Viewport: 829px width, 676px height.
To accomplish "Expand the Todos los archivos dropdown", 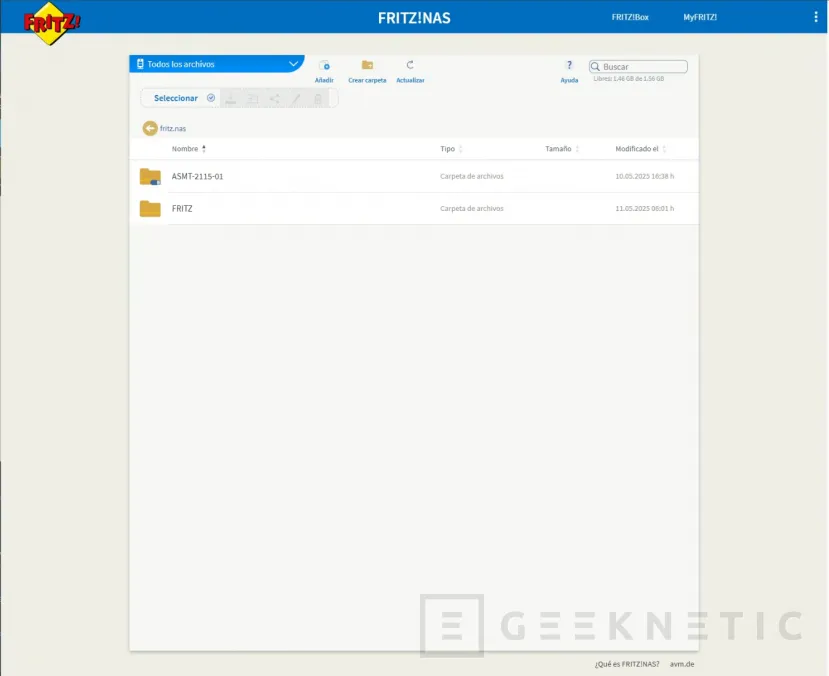I will pos(217,64).
